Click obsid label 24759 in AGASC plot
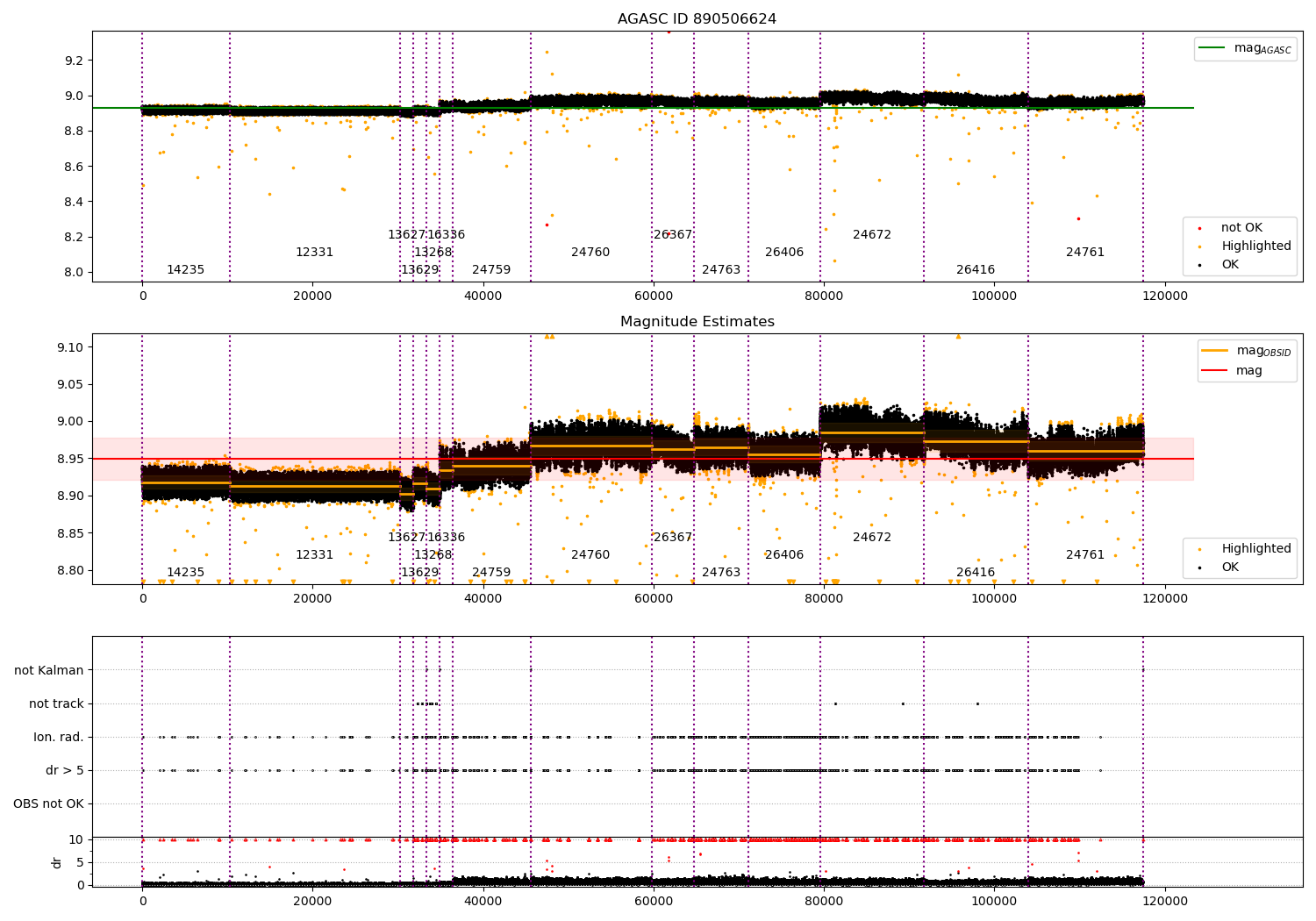The width and height of the screenshot is (1316, 921). 491,270
